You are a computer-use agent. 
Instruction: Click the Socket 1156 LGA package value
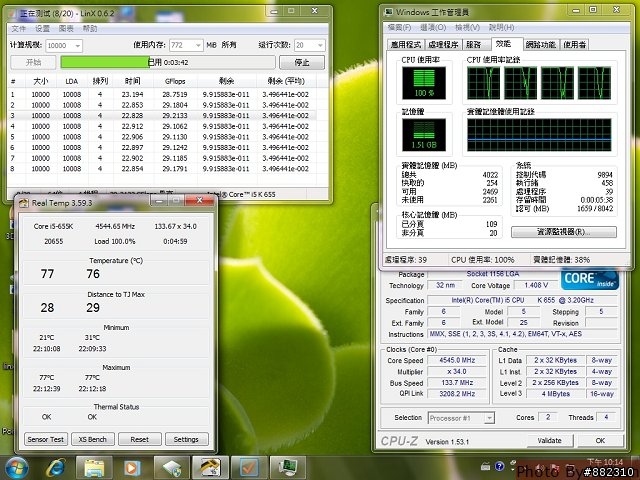tap(493, 274)
